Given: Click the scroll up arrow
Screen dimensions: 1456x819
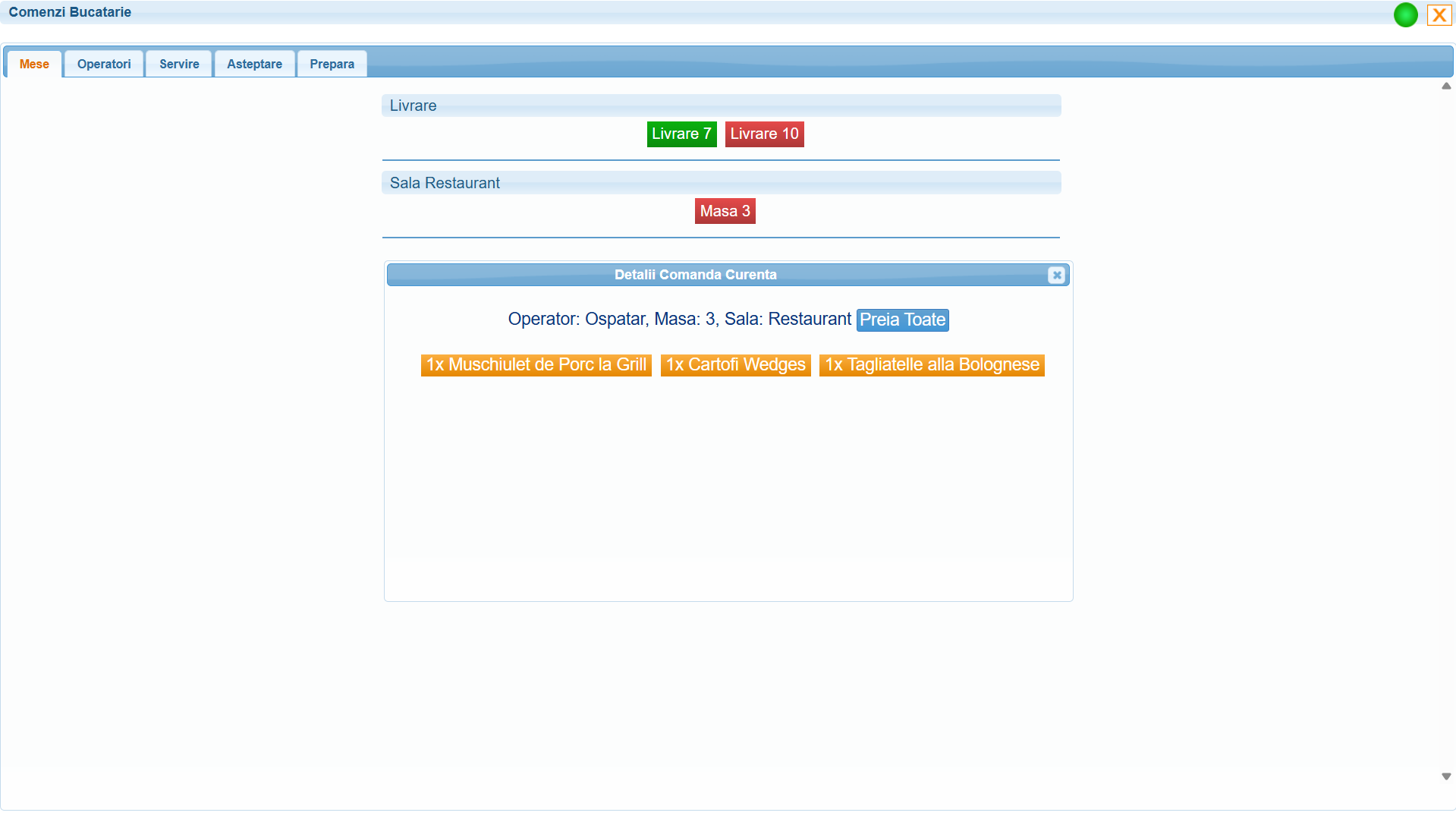Looking at the screenshot, I should click(1445, 87).
